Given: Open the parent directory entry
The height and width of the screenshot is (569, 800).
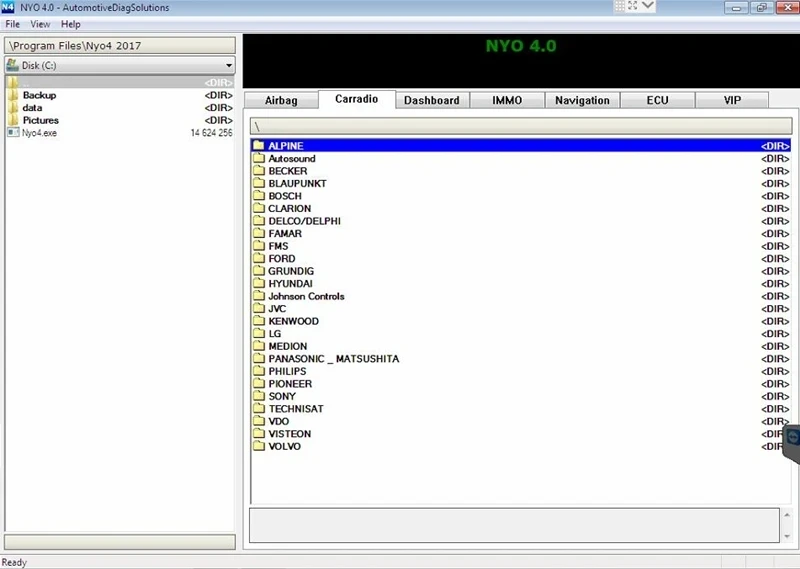Looking at the screenshot, I should coord(120,82).
